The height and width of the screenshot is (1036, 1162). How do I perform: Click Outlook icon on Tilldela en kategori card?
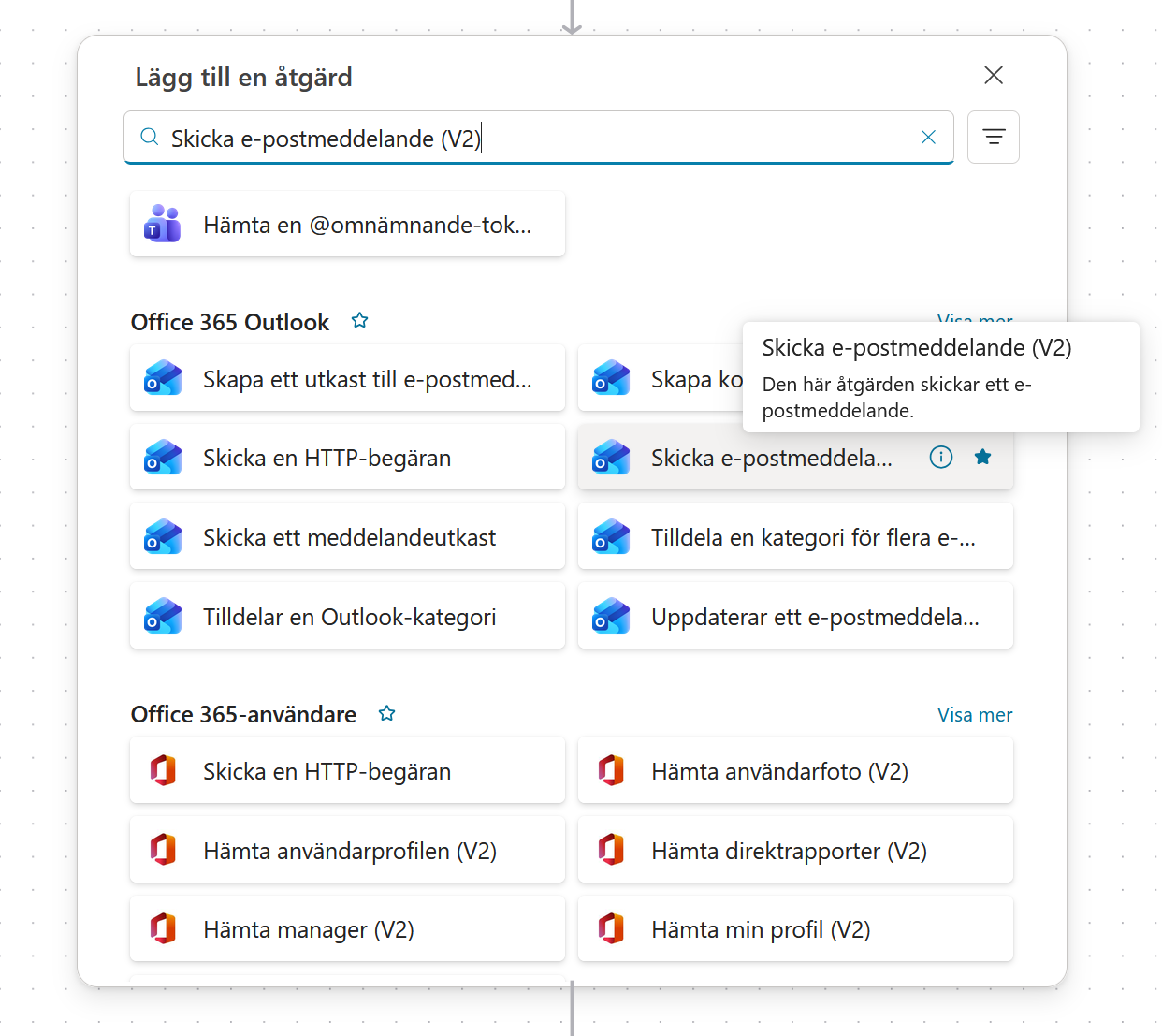[x=611, y=537]
